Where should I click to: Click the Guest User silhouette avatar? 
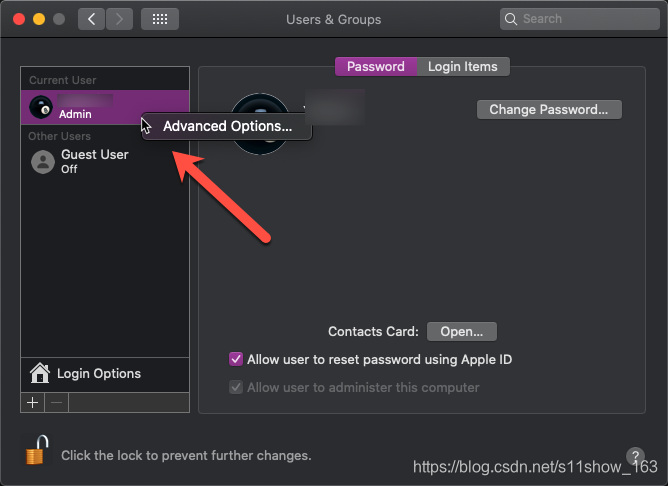[43, 162]
